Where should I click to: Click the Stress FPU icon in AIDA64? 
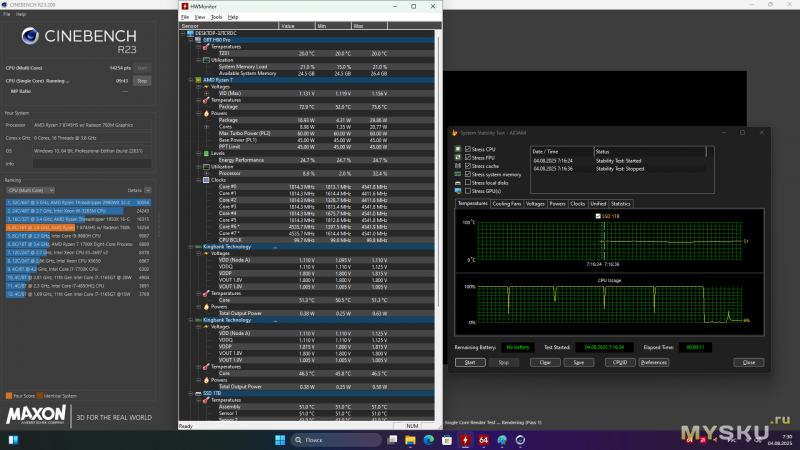tap(458, 158)
